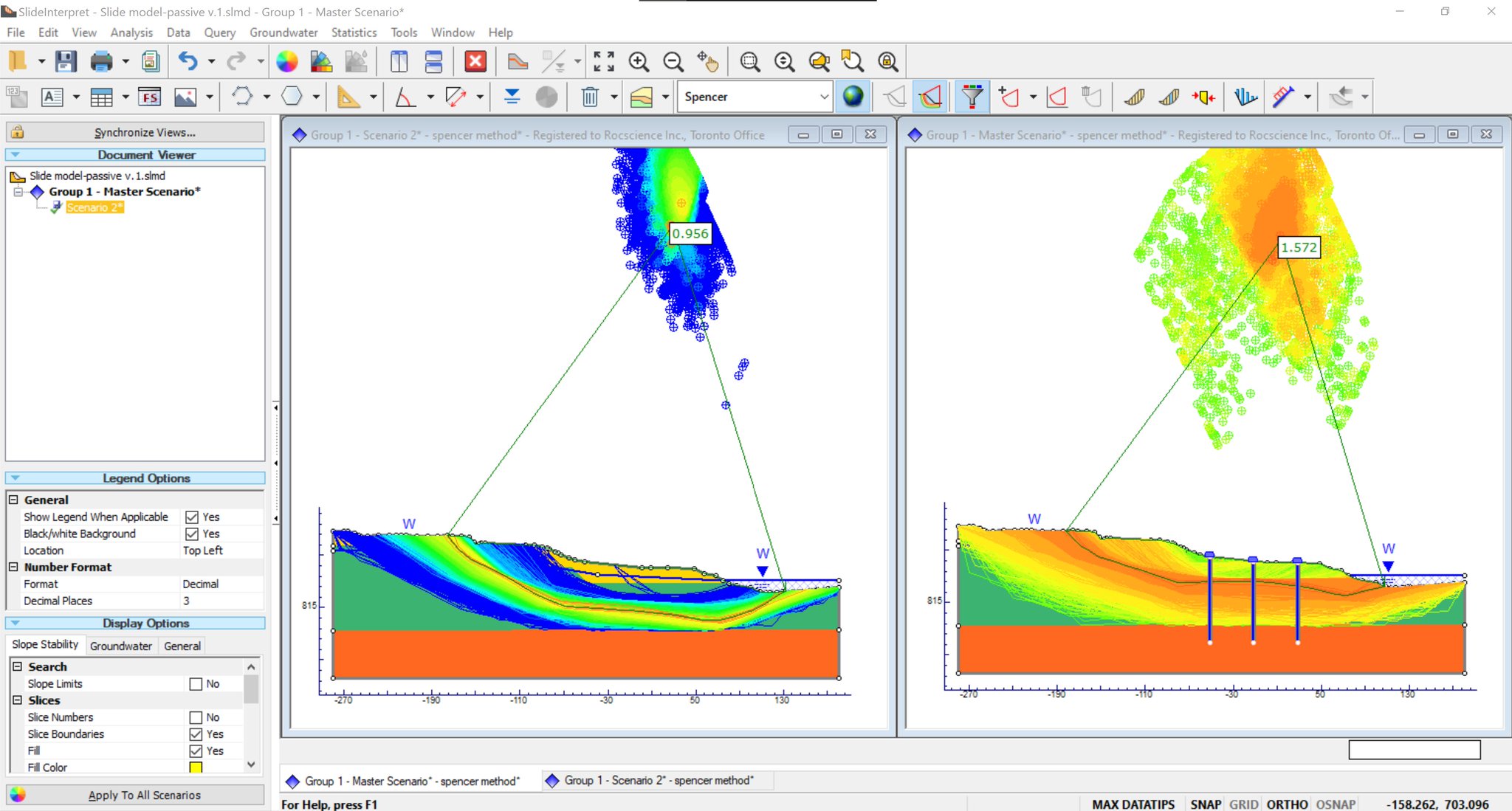Open the Spencer analysis method dropdown

click(x=823, y=97)
